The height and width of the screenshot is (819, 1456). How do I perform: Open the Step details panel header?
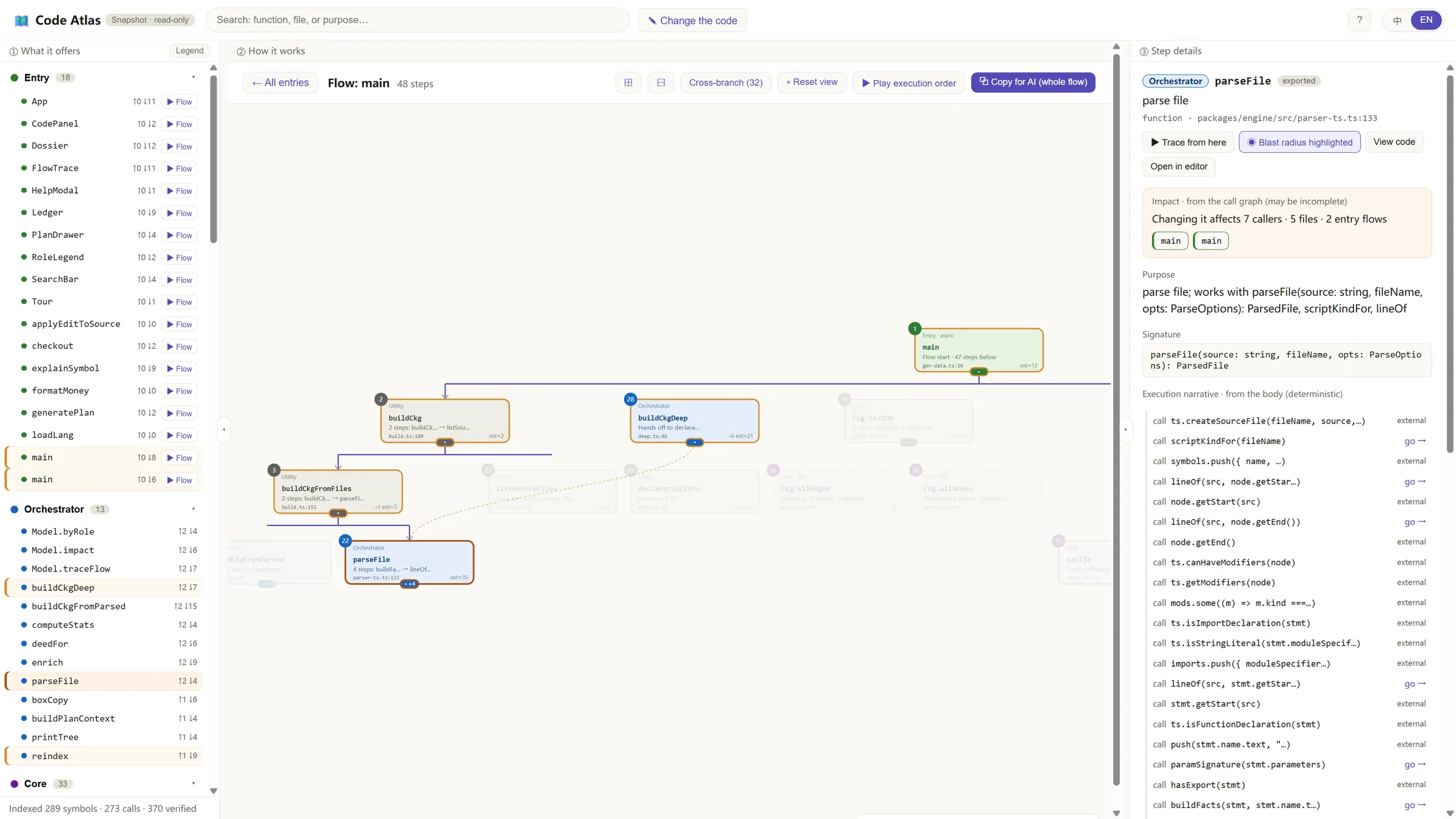coord(1170,51)
